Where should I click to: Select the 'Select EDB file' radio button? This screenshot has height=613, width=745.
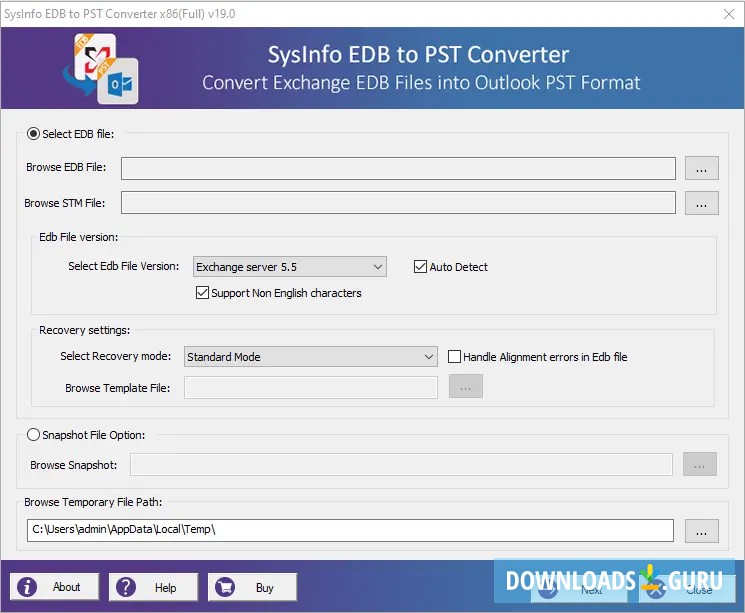coord(33,134)
